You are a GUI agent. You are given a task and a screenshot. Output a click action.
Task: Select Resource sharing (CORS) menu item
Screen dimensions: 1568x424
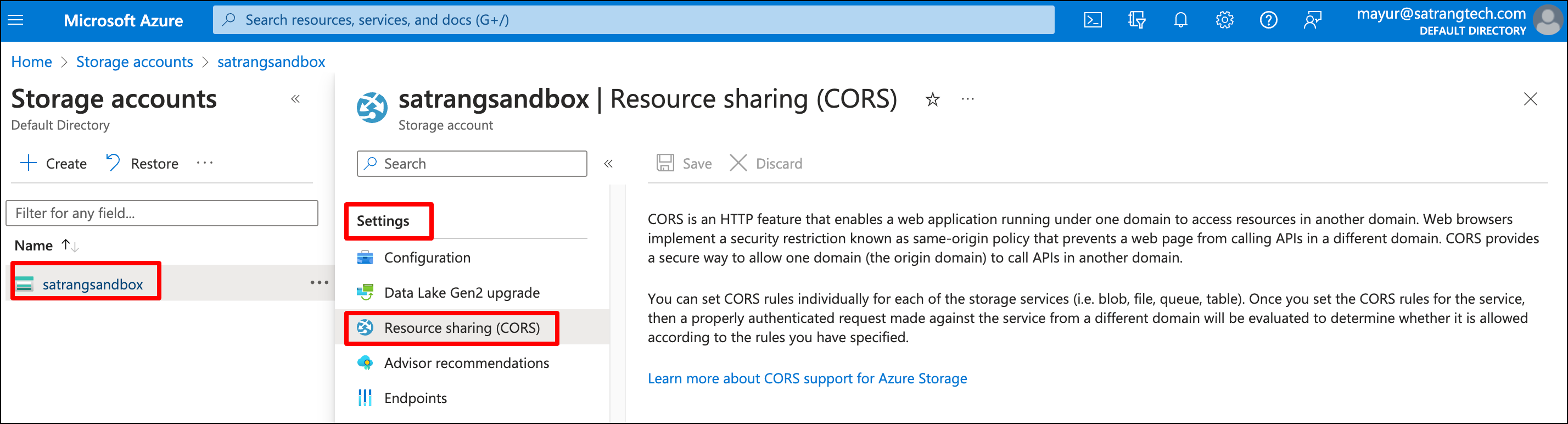[x=472, y=328]
